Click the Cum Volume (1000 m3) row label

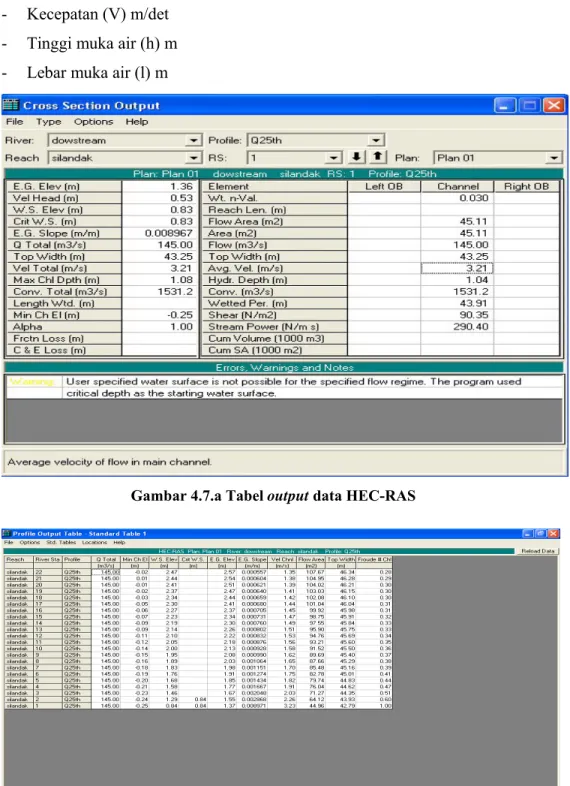click(x=274, y=338)
